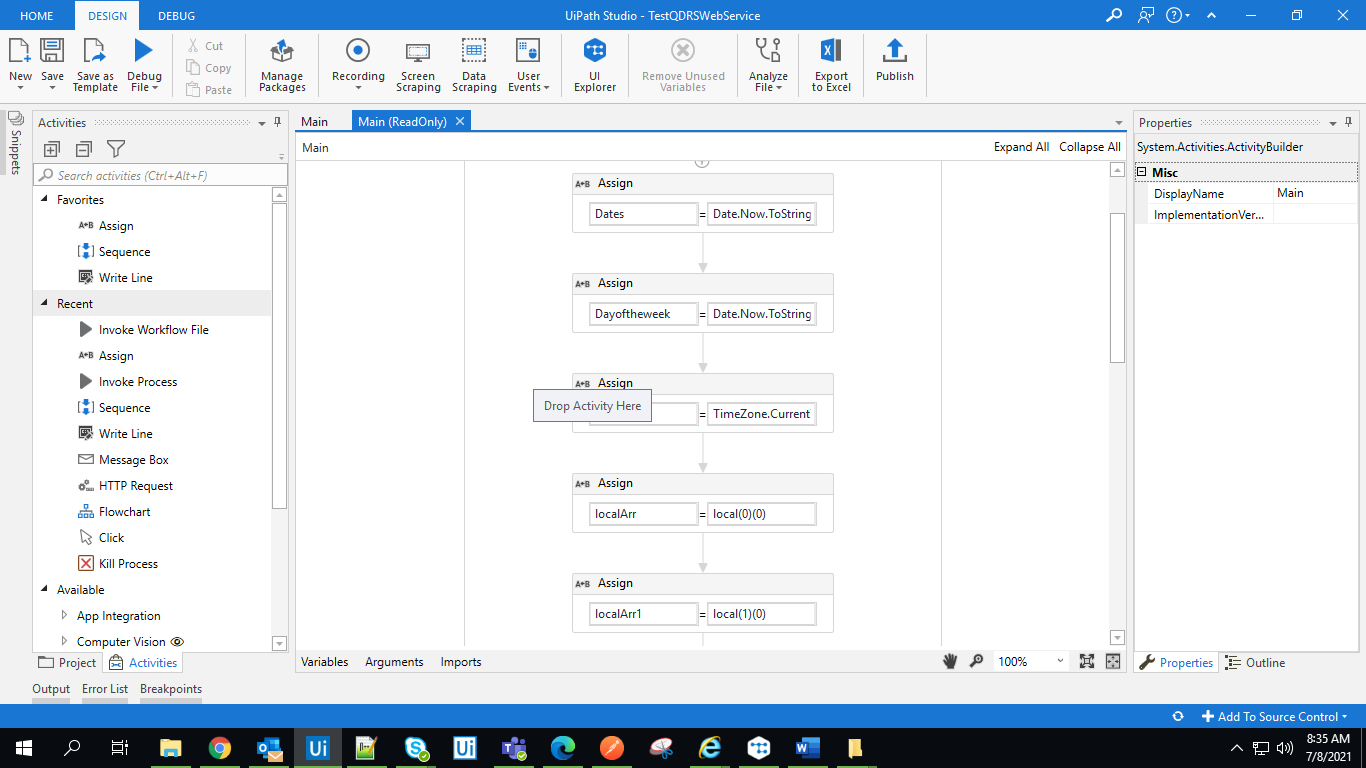Screen dimensions: 1366x768
Task: Expand Computer Vision node
Action: 64,641
